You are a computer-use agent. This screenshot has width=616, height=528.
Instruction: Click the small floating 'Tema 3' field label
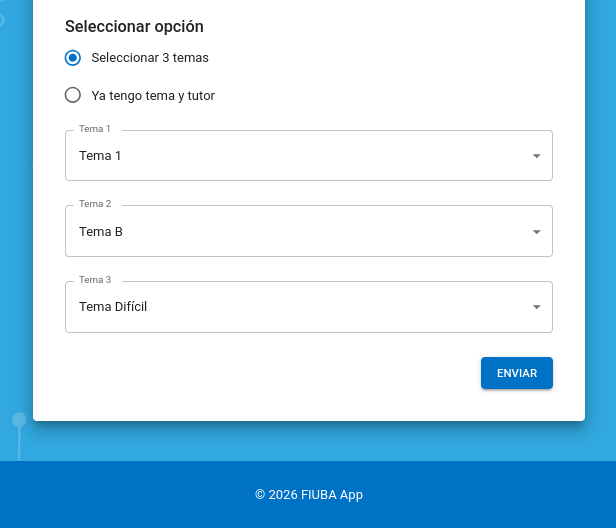[95, 280]
